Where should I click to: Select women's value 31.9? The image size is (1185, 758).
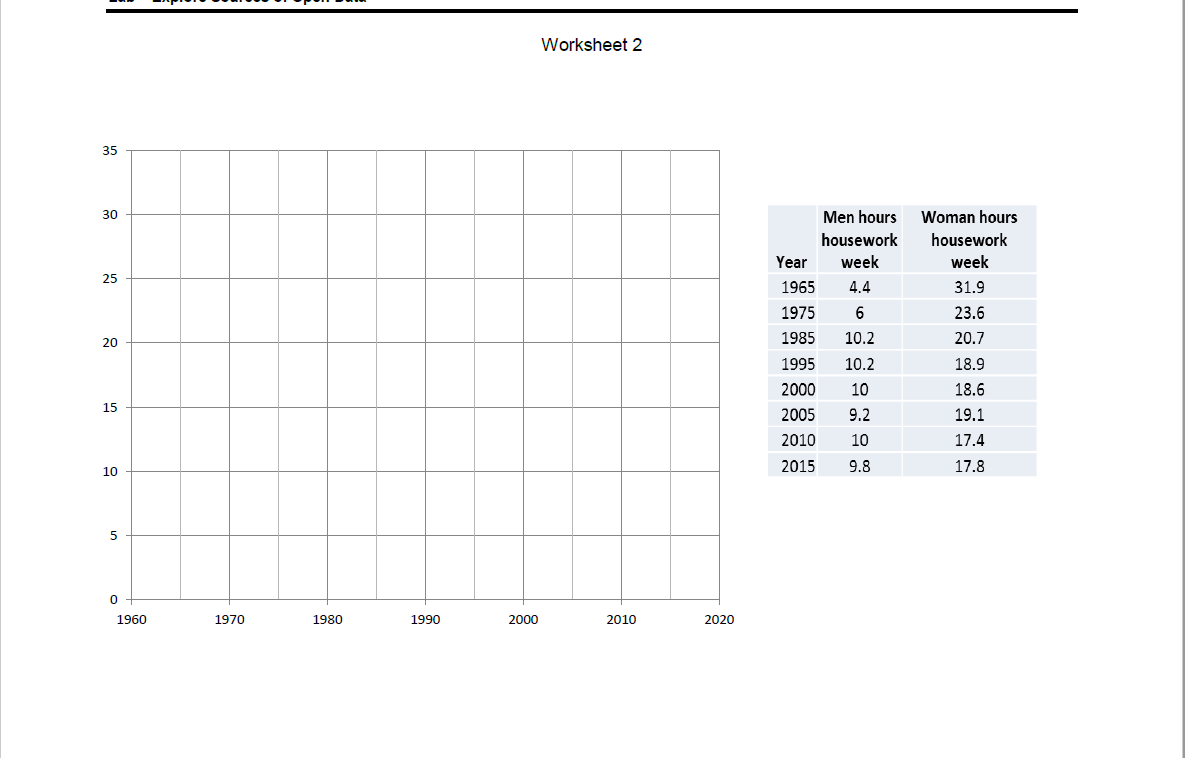(969, 287)
